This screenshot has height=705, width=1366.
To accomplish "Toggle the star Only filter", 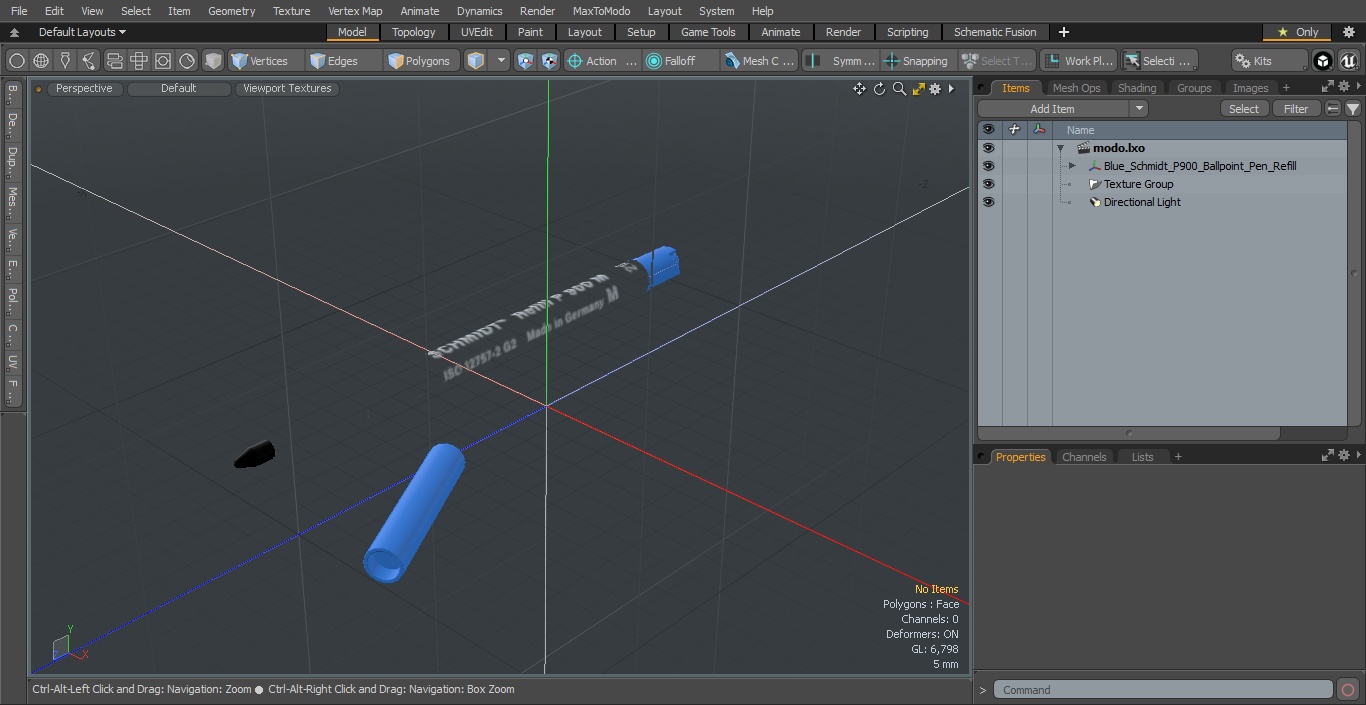I will [1298, 32].
